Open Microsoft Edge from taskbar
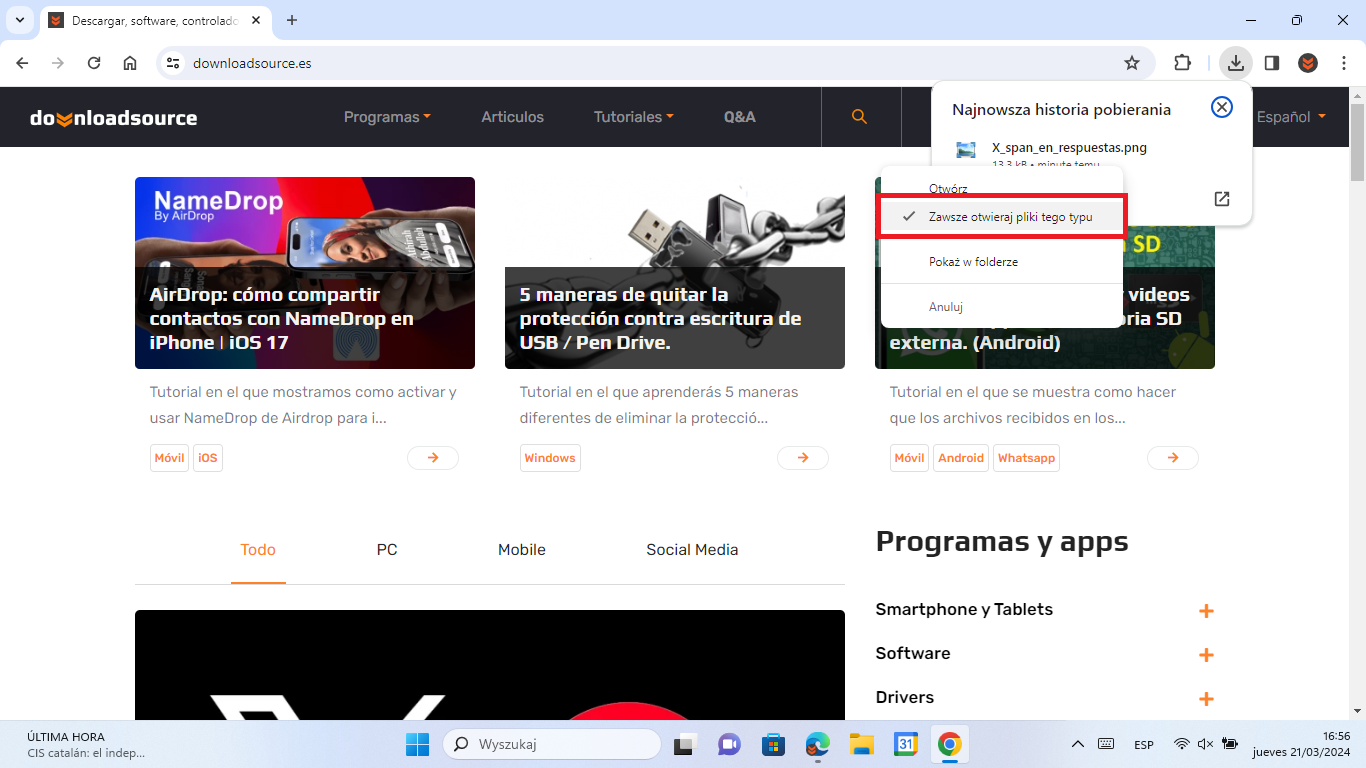Screen dimensions: 1366x768 click(818, 744)
